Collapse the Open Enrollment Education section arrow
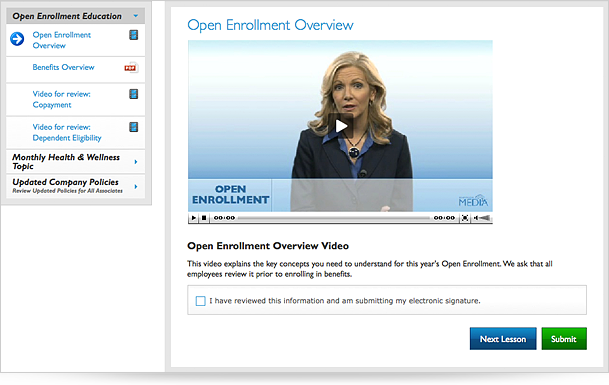This screenshot has width=609, height=385. point(136,16)
